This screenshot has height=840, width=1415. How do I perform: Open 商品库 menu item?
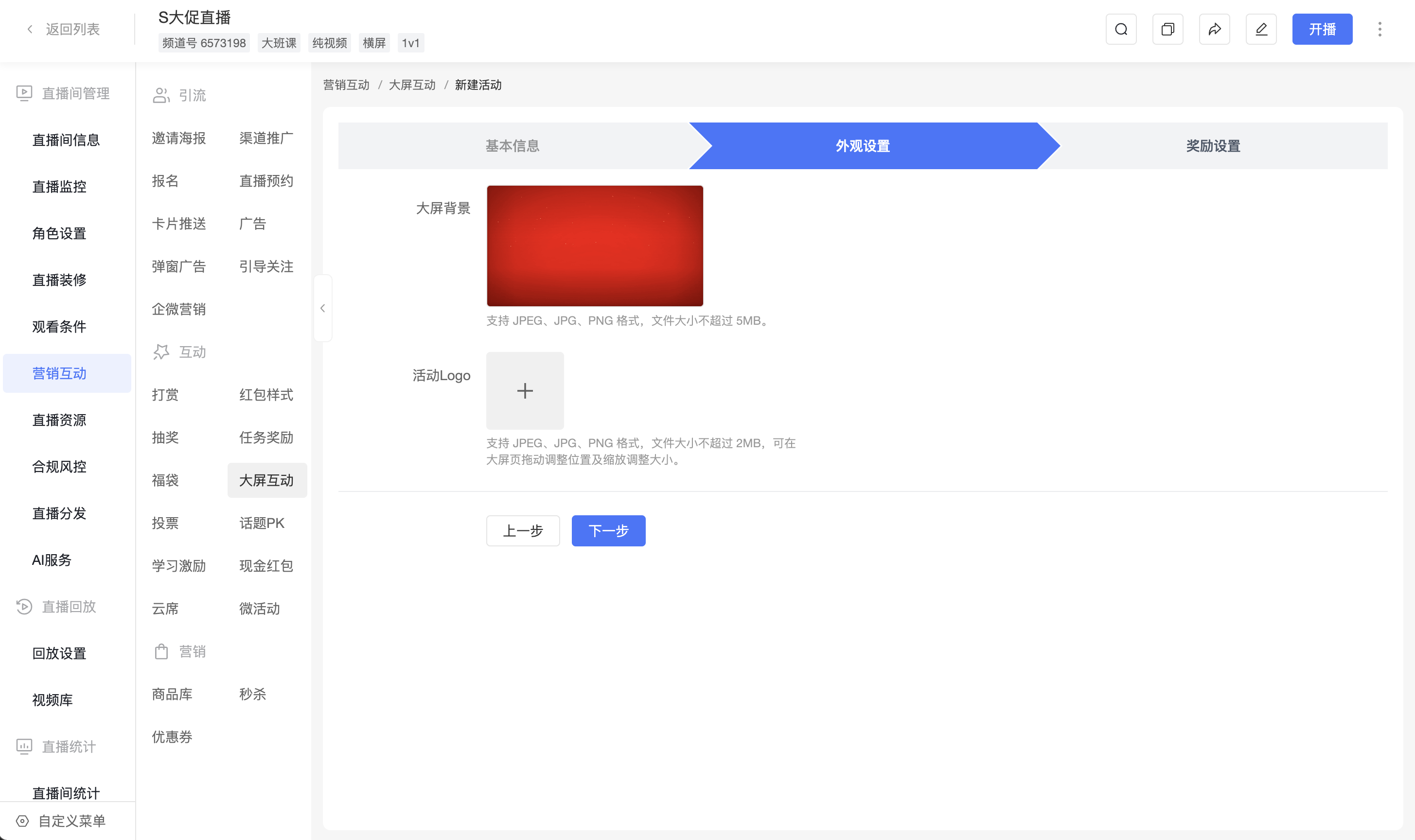(x=172, y=694)
